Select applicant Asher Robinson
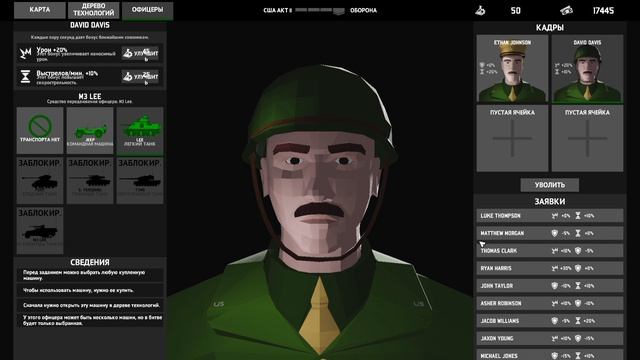This screenshot has width=640, height=360. [x=550, y=303]
